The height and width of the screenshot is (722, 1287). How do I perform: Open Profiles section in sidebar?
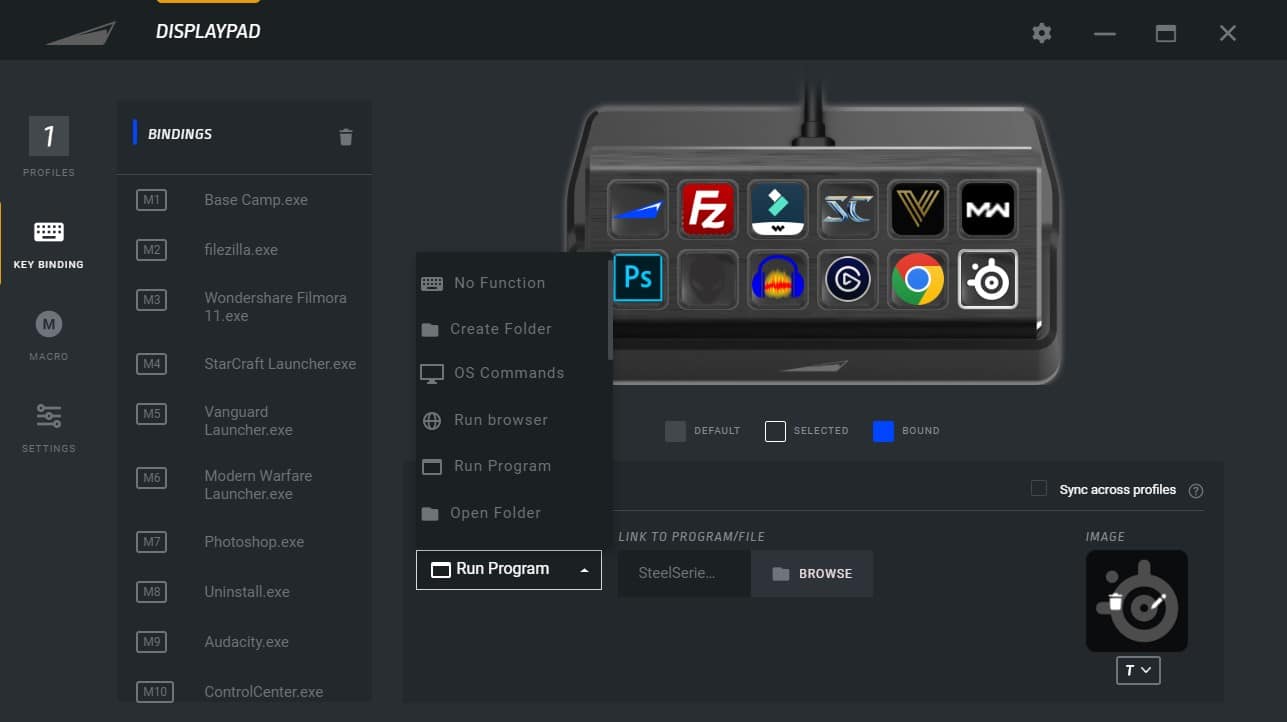click(49, 146)
